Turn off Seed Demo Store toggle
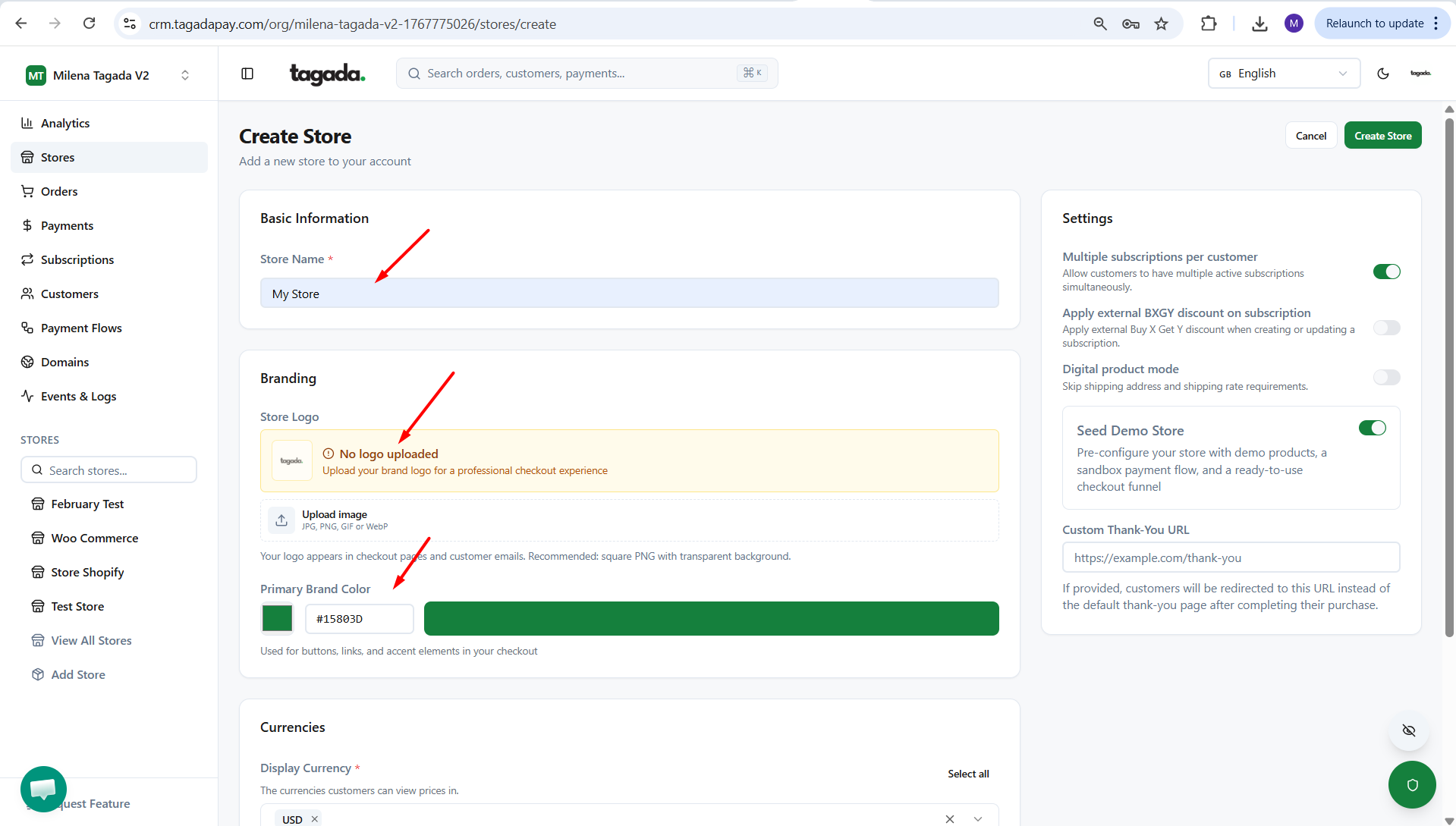This screenshot has height=826, width=1456. pos(1372,429)
